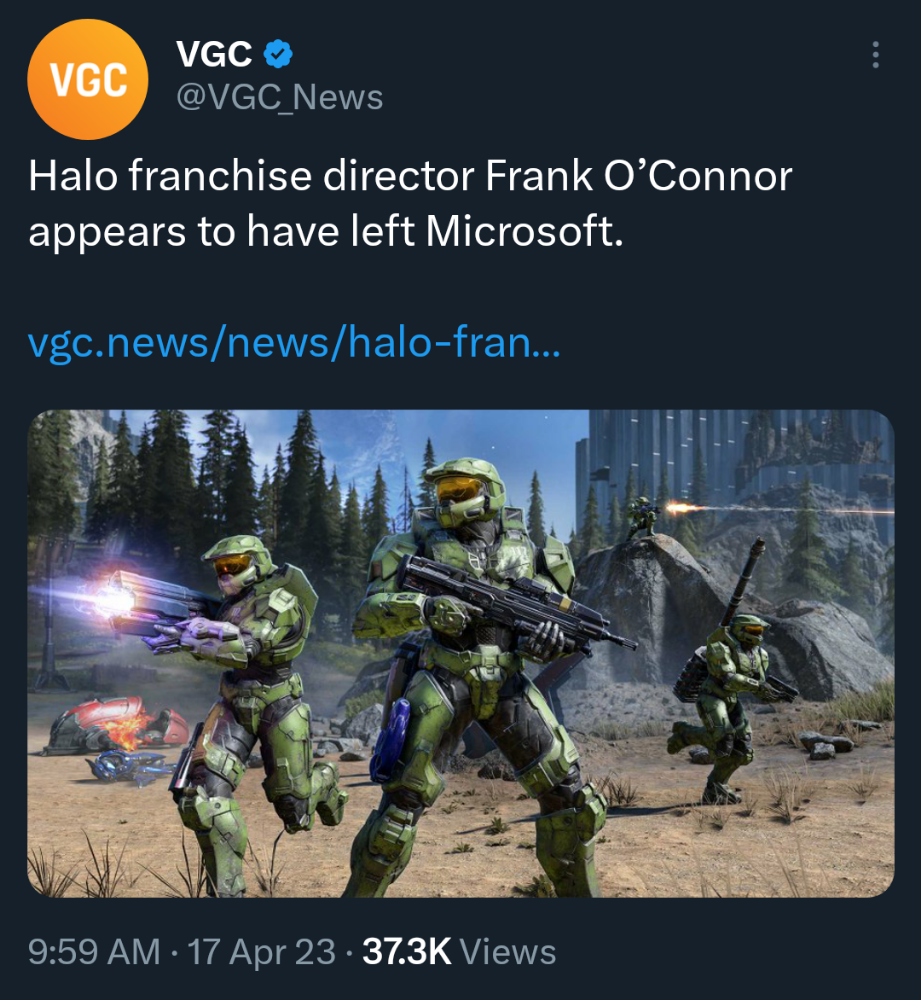Click the blue verified checkmark badge
The height and width of the screenshot is (1000, 921).
278,54
